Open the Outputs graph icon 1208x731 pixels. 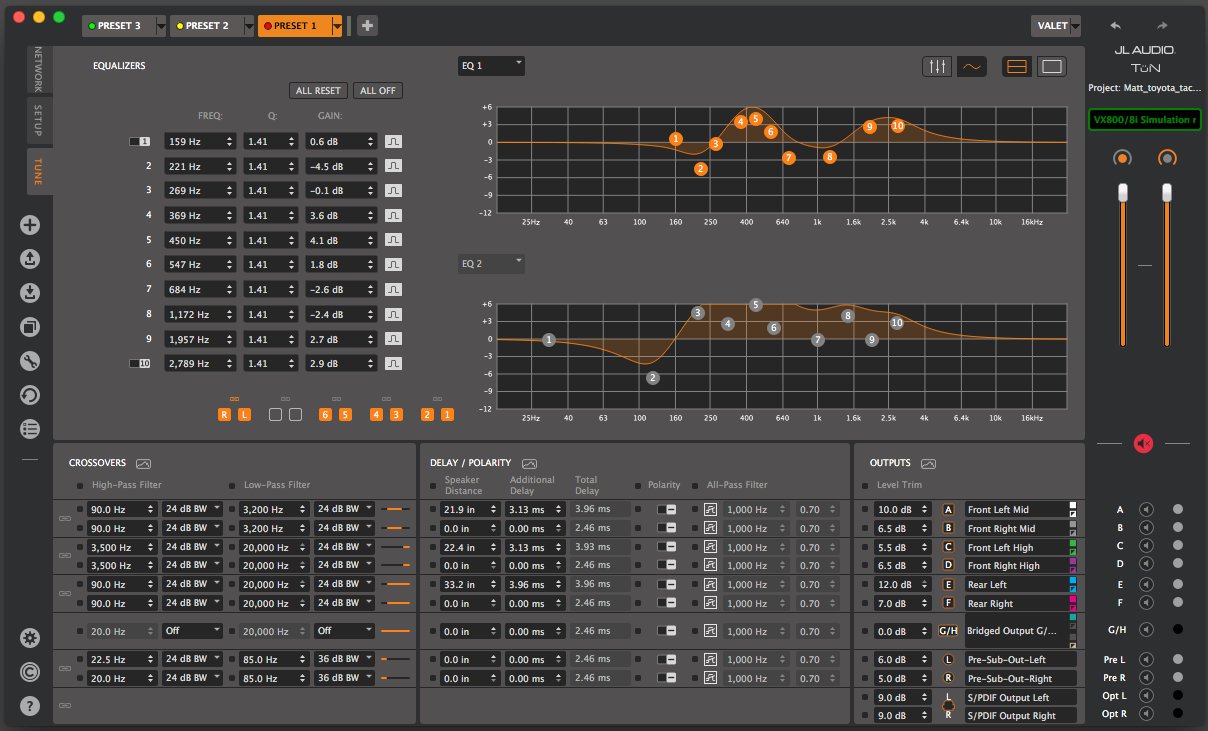928,464
